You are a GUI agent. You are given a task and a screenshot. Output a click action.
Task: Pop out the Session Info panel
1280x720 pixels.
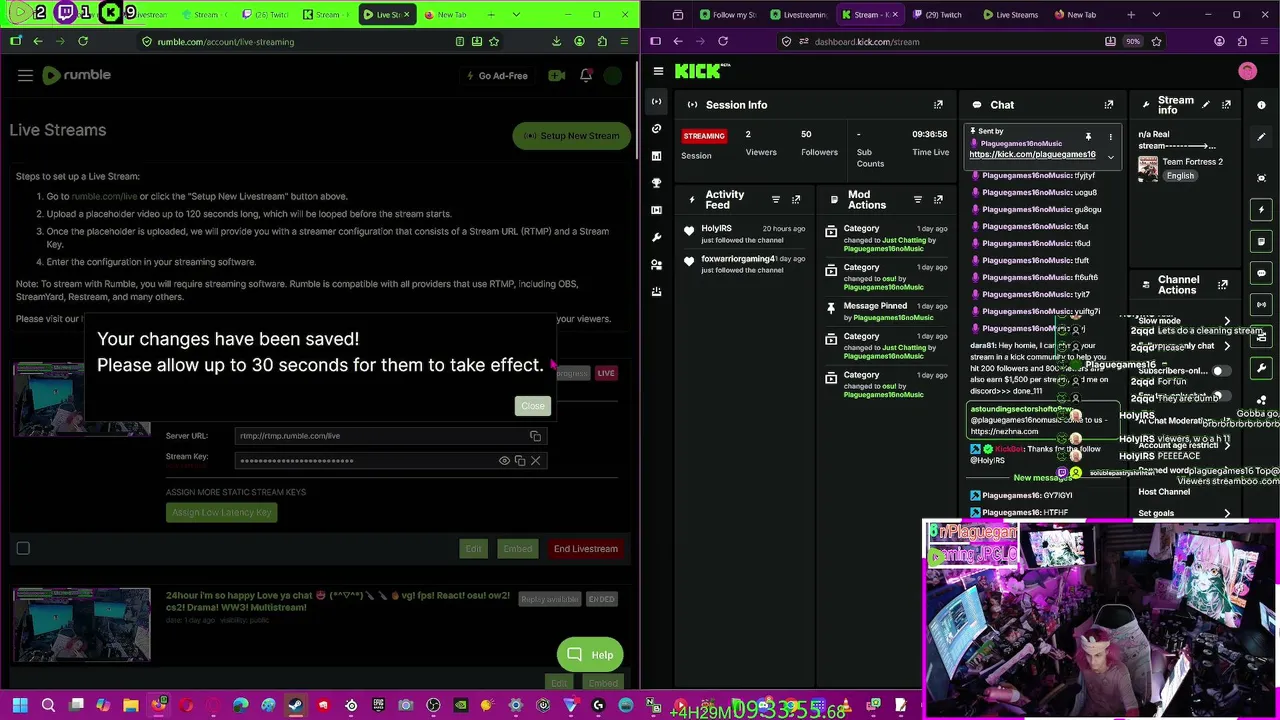(938, 105)
